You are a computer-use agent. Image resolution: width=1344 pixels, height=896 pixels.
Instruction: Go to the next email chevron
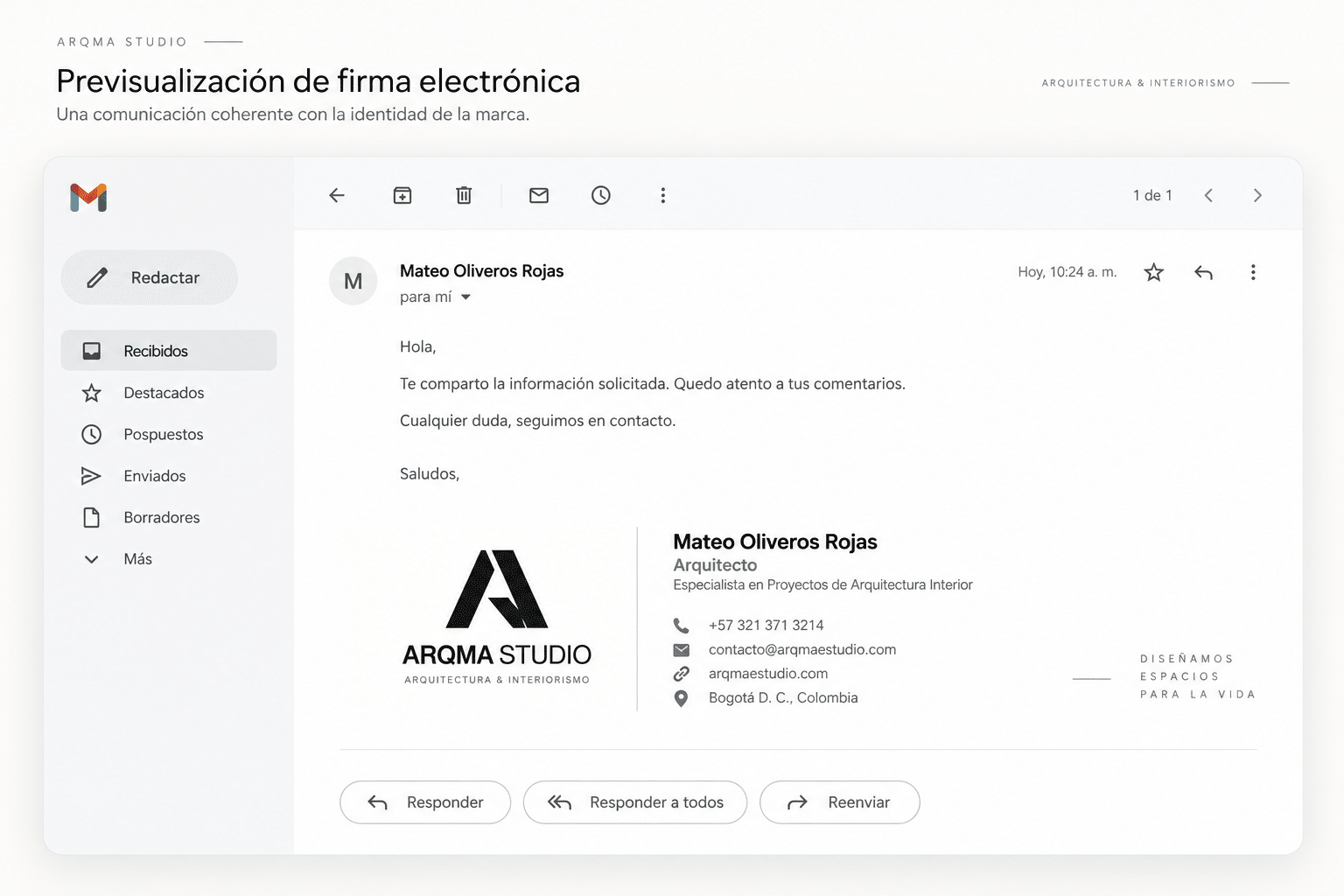(x=1257, y=195)
